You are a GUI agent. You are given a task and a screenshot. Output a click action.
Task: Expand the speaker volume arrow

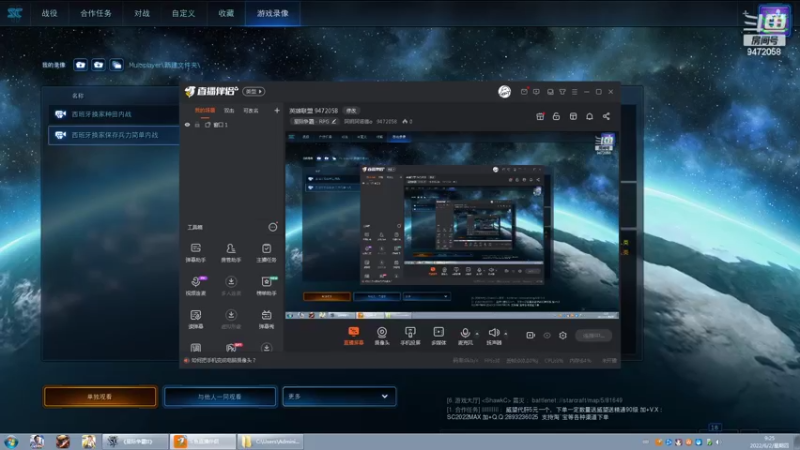point(506,334)
